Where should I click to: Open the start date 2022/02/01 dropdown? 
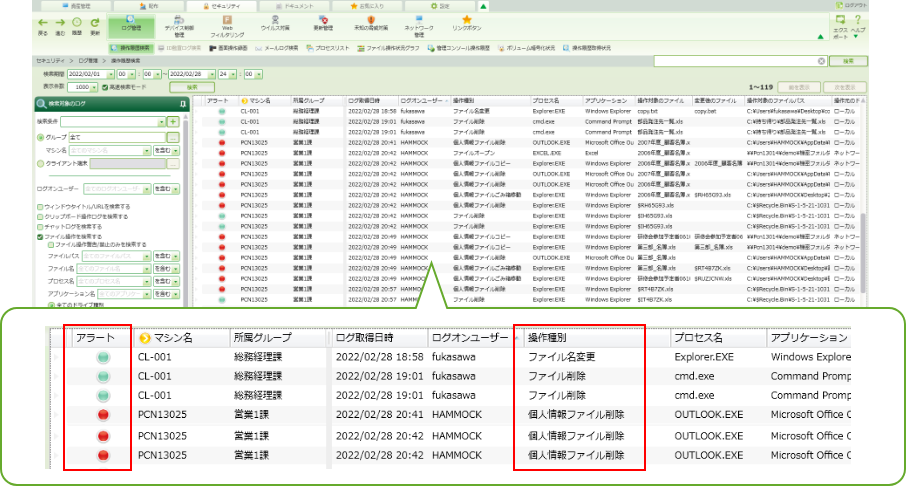[x=110, y=75]
